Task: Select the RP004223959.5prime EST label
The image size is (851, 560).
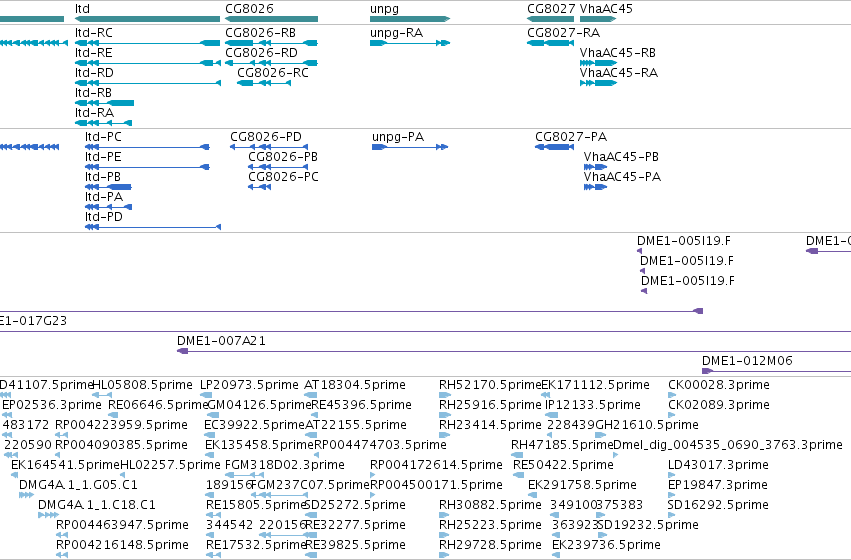Action: (122, 425)
